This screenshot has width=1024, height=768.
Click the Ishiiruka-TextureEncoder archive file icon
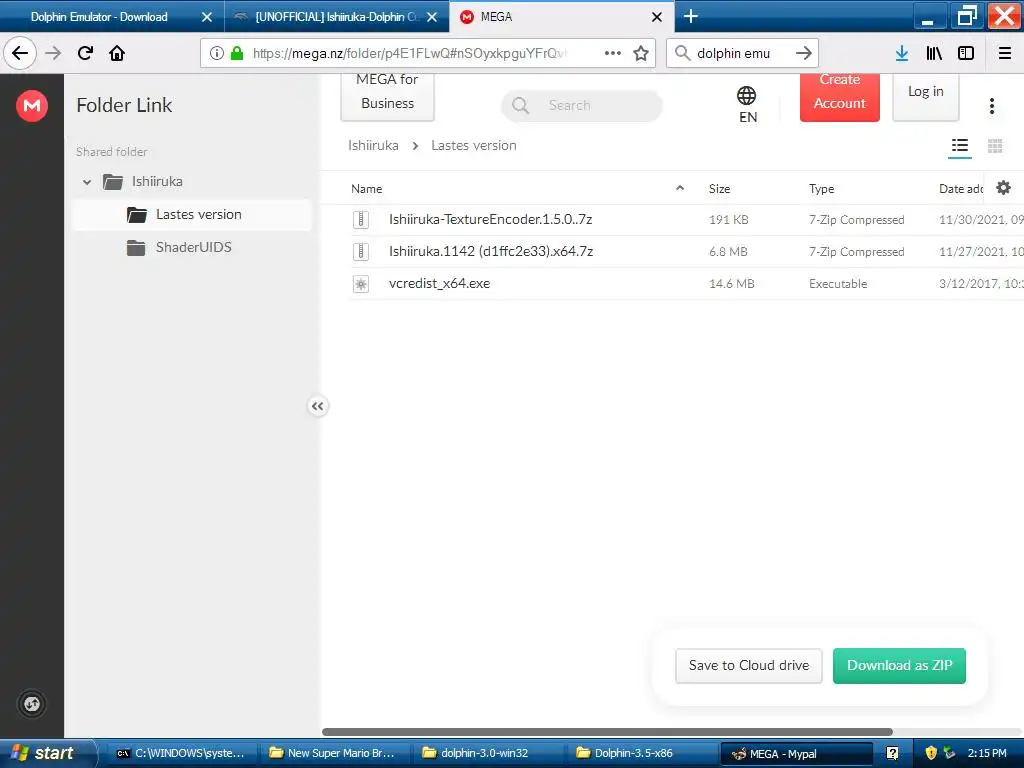360,219
